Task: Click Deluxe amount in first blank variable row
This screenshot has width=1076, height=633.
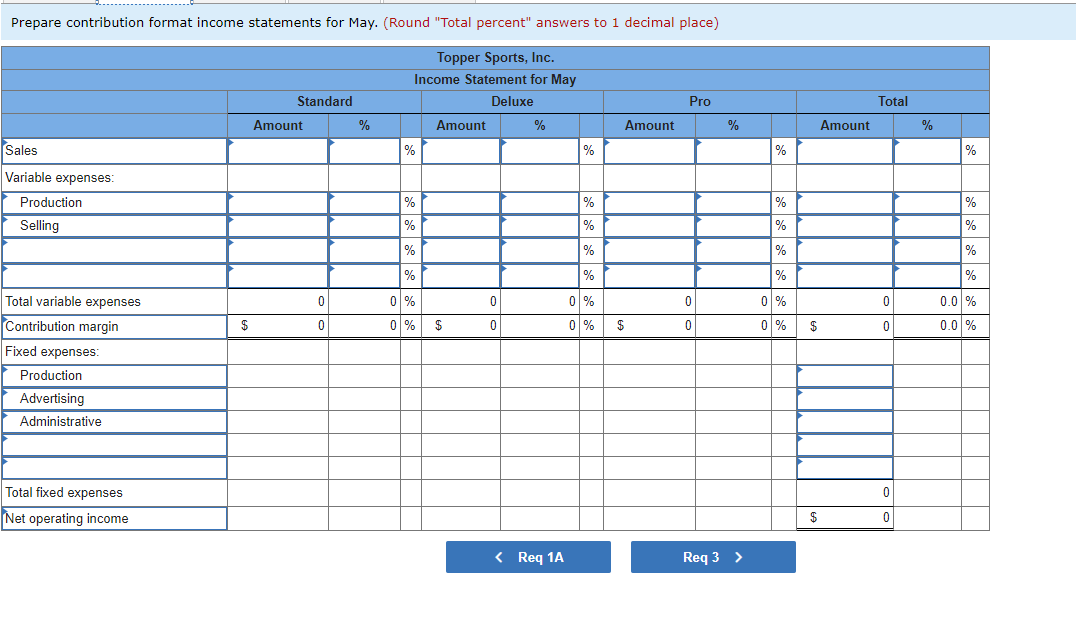Action: (x=461, y=251)
